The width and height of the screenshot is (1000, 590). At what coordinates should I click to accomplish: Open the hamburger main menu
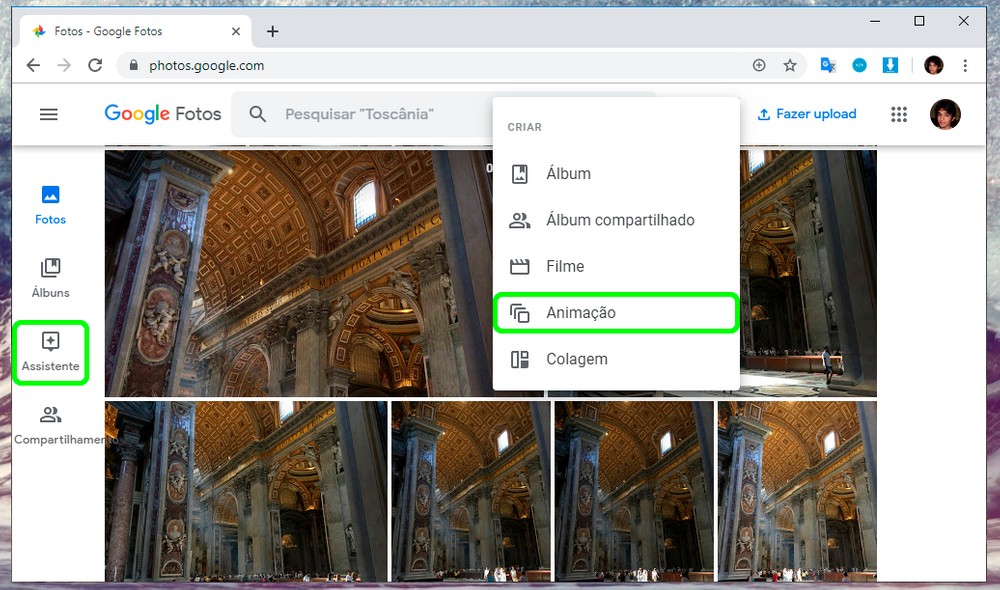click(48, 114)
